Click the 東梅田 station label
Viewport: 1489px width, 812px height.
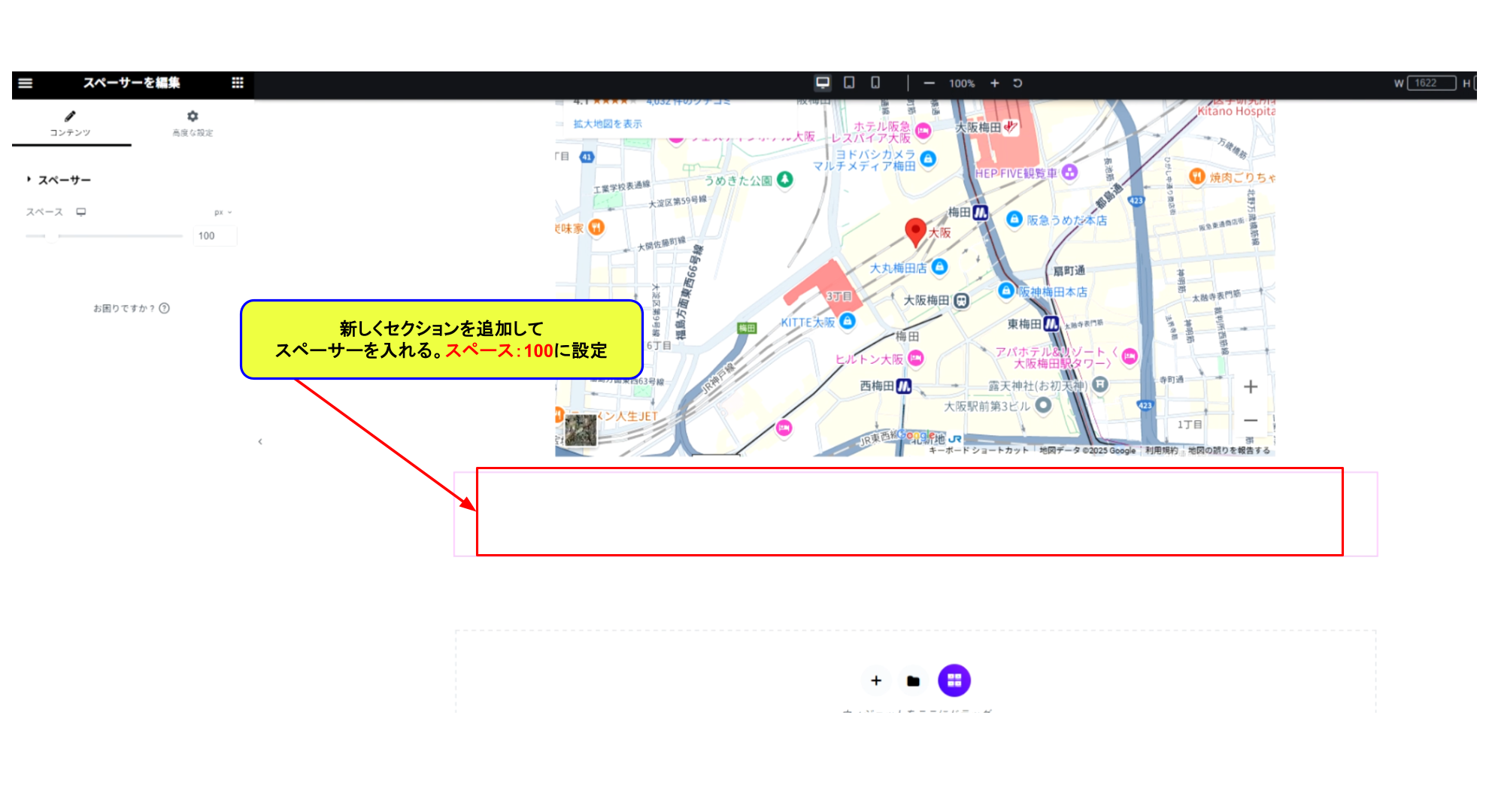[x=1024, y=324]
